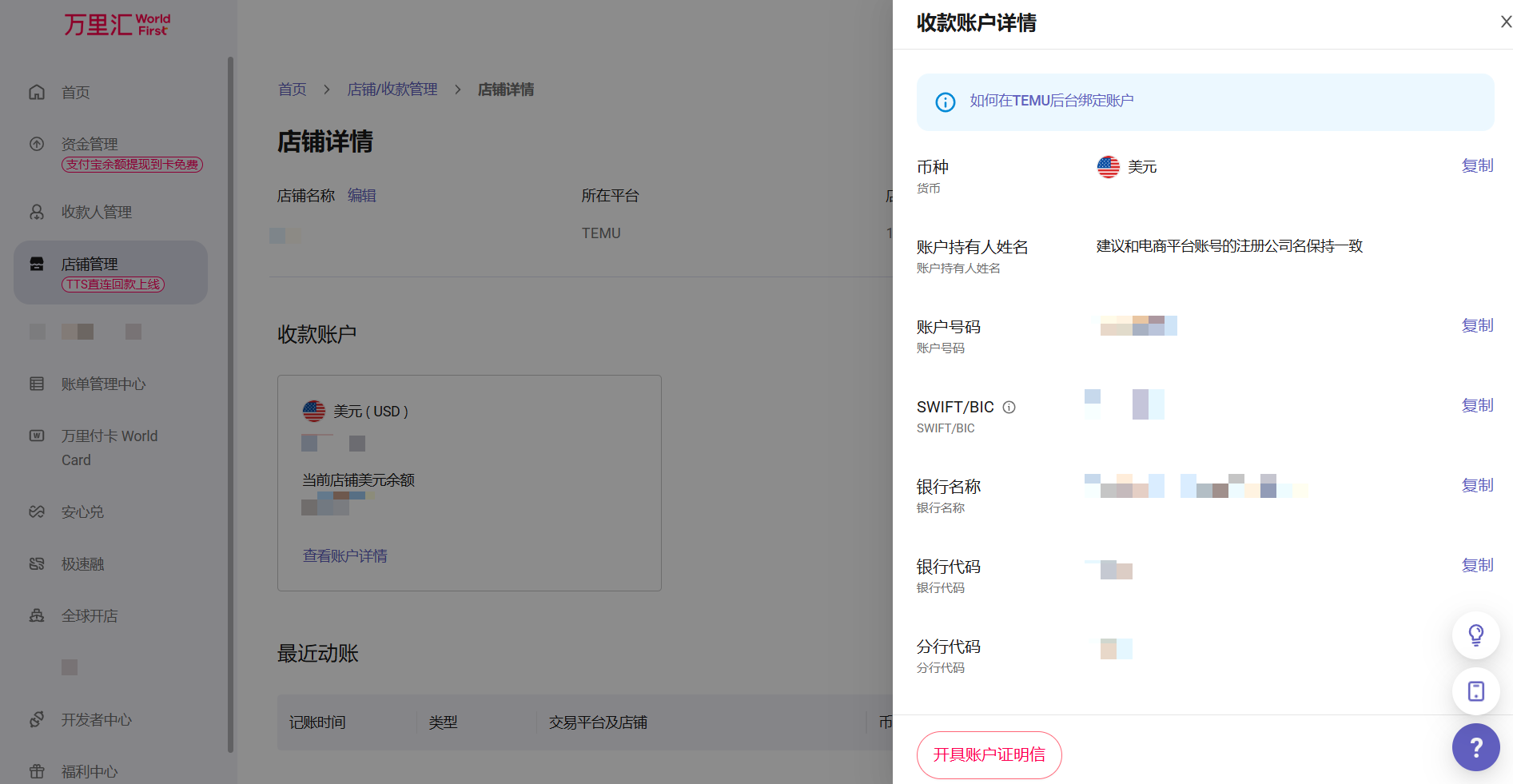The height and width of the screenshot is (784, 1513).
Task: Copy the 银行代码 value
Action: point(1477,565)
